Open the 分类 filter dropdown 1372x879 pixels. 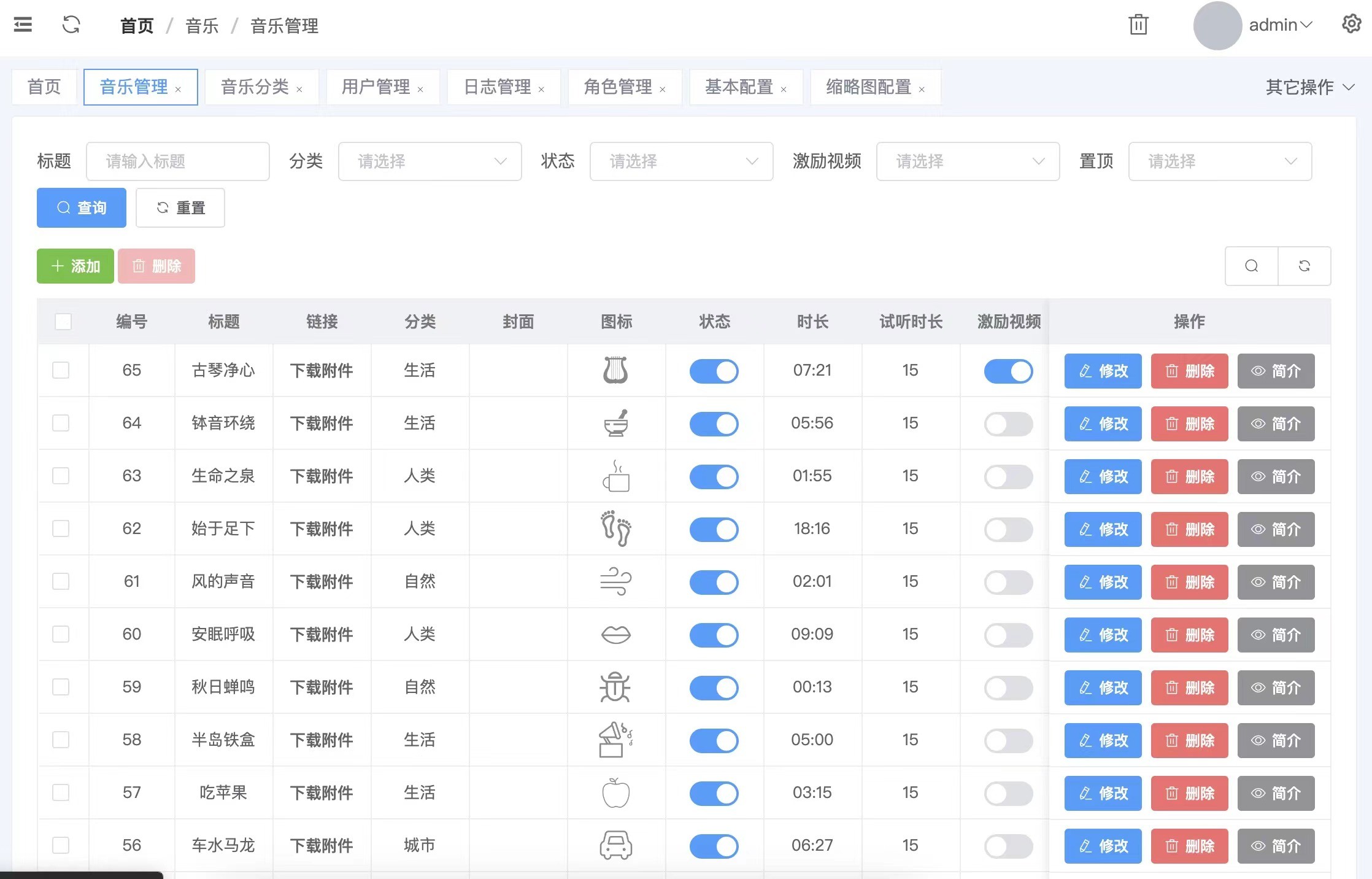(430, 161)
